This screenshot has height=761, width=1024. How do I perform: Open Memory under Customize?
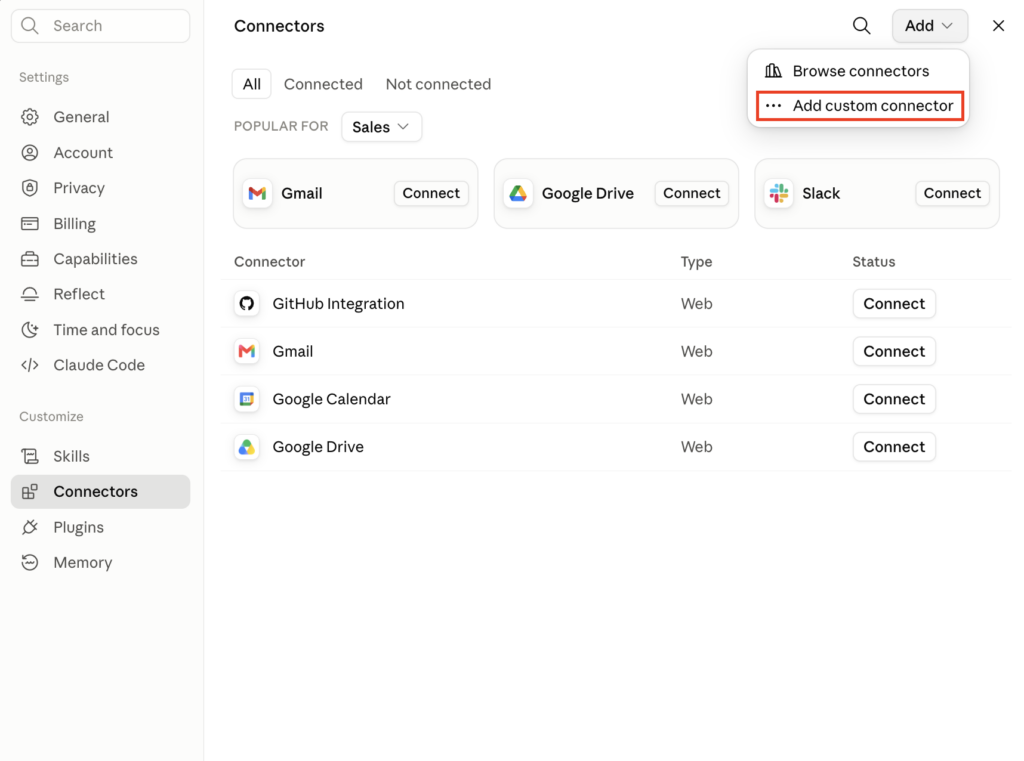click(101, 562)
